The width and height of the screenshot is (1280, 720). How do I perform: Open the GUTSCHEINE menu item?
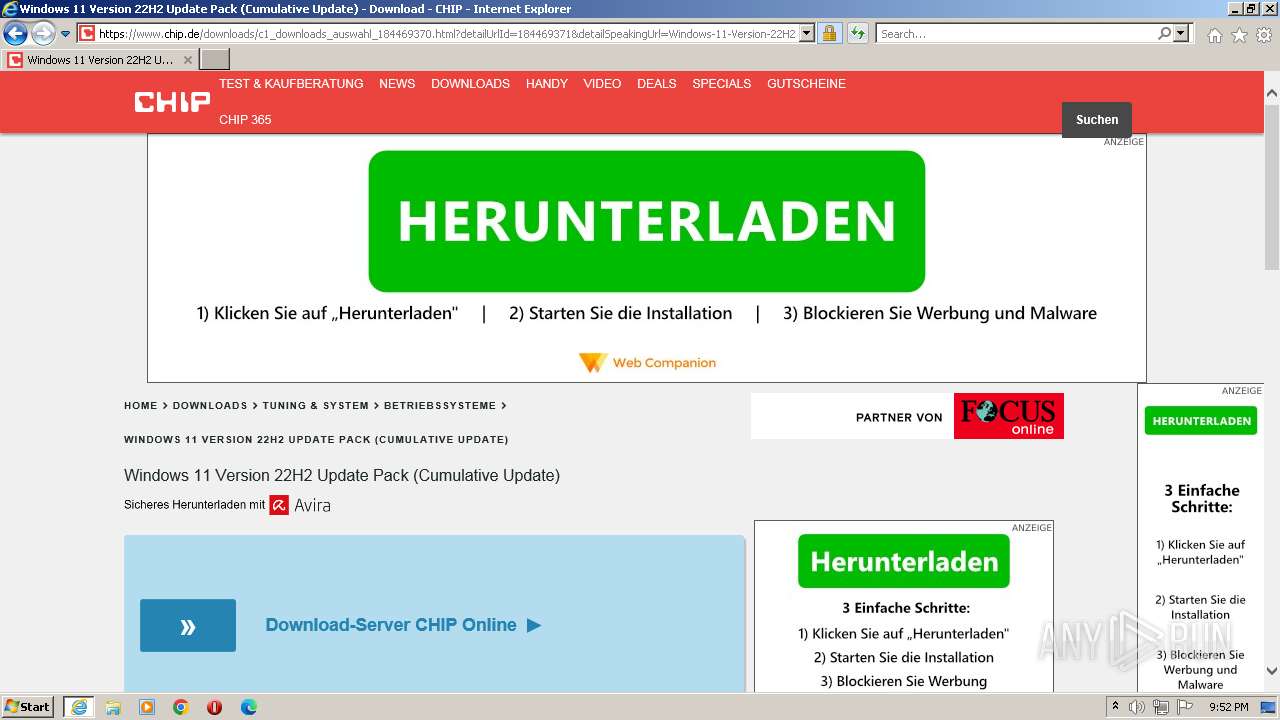[x=806, y=84]
